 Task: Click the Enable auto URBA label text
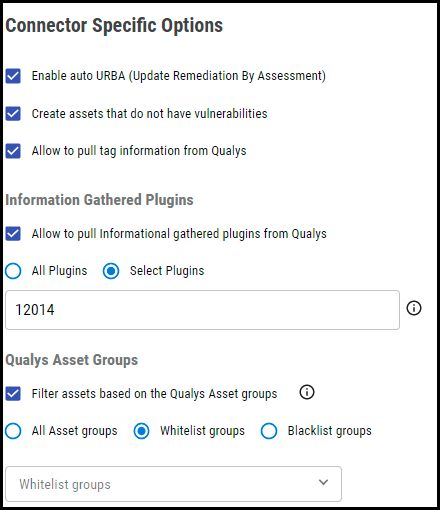pos(179,76)
